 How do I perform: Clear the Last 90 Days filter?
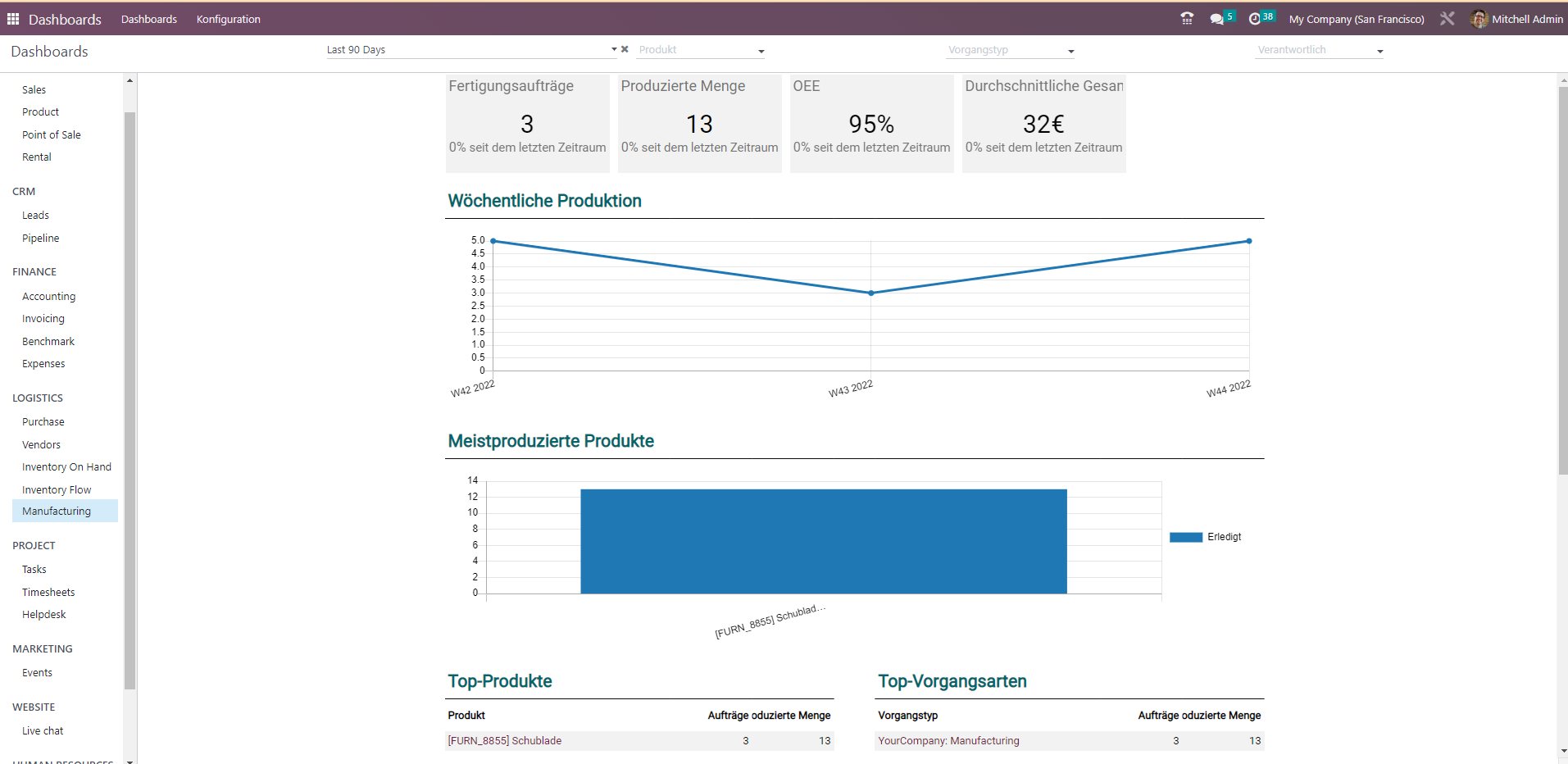click(625, 49)
